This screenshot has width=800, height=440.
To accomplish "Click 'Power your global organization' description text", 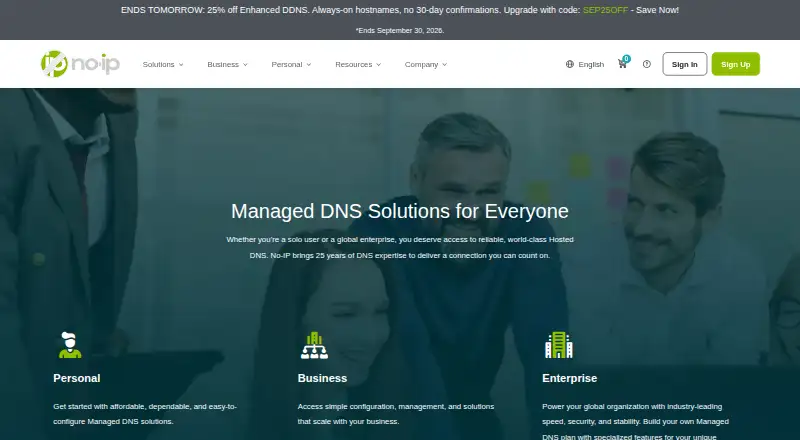I will (x=635, y=421).
